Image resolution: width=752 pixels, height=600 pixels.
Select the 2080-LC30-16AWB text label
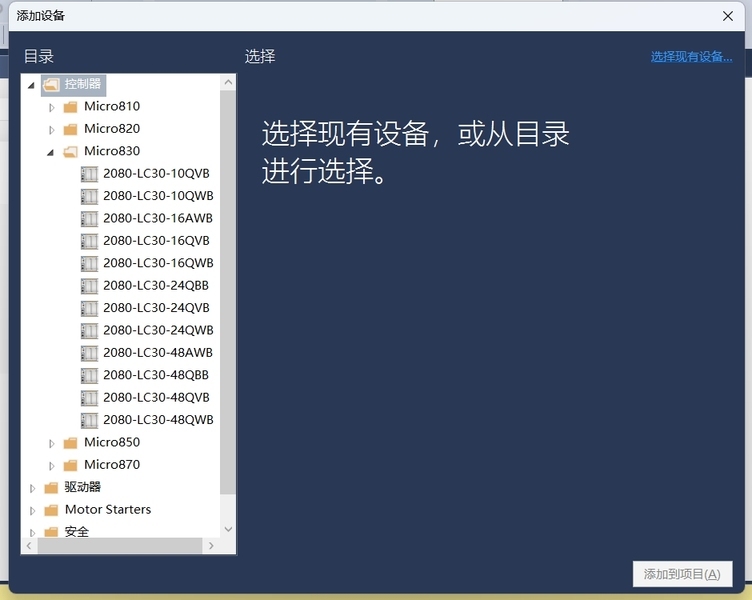[158, 218]
